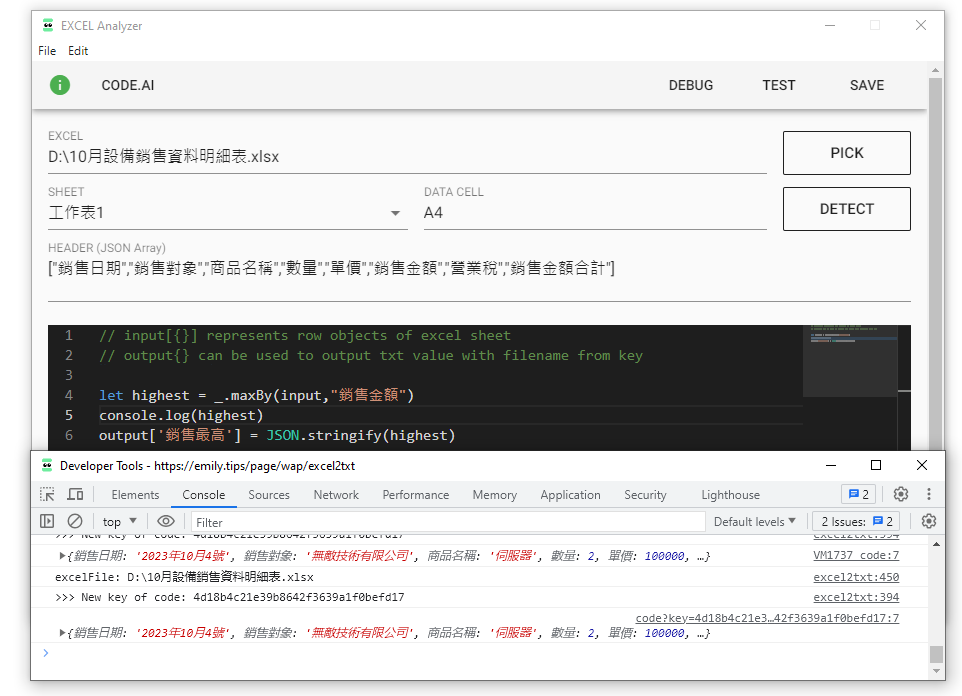
Task: Open the Default levels dropdown
Action: [755, 522]
